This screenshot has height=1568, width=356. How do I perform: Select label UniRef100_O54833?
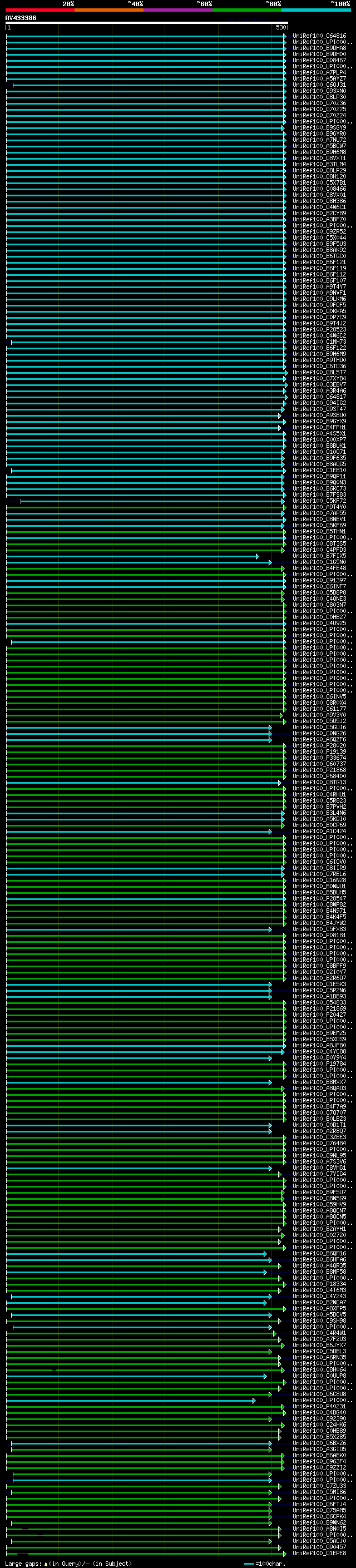(319, 1002)
